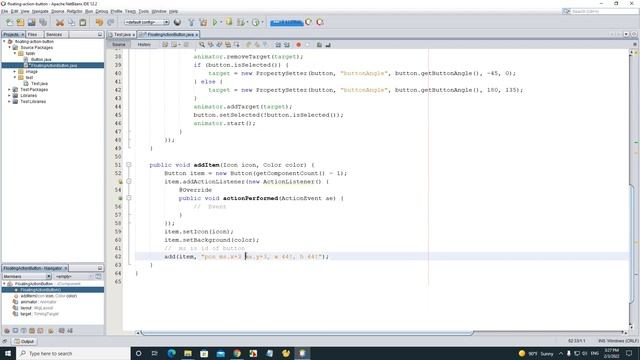640x360 pixels.
Task: Toggle show fields filter in Navigator
Action: 15,331
